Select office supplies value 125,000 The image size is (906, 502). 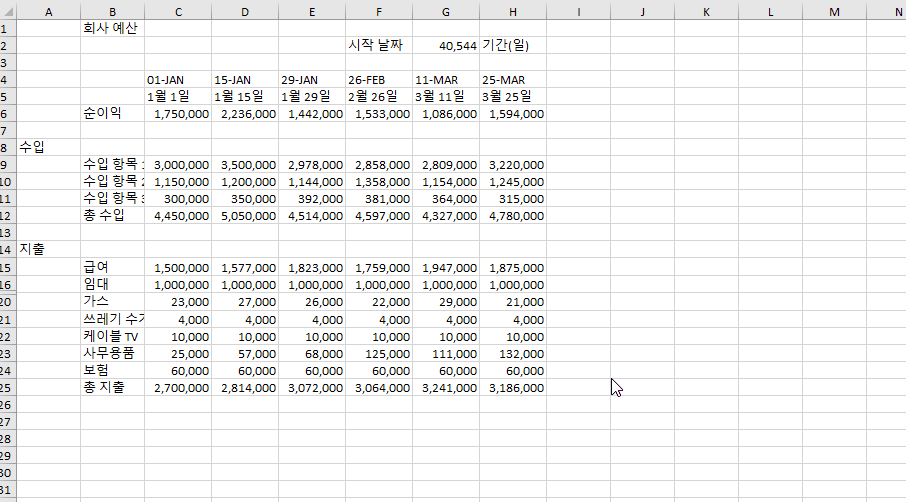pos(379,354)
